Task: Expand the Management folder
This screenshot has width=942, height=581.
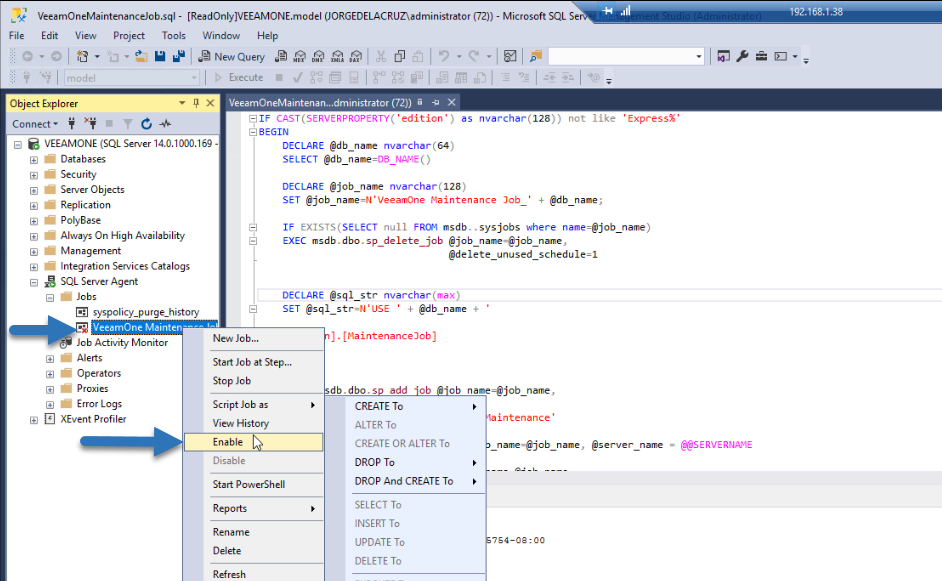Action: [x=34, y=251]
